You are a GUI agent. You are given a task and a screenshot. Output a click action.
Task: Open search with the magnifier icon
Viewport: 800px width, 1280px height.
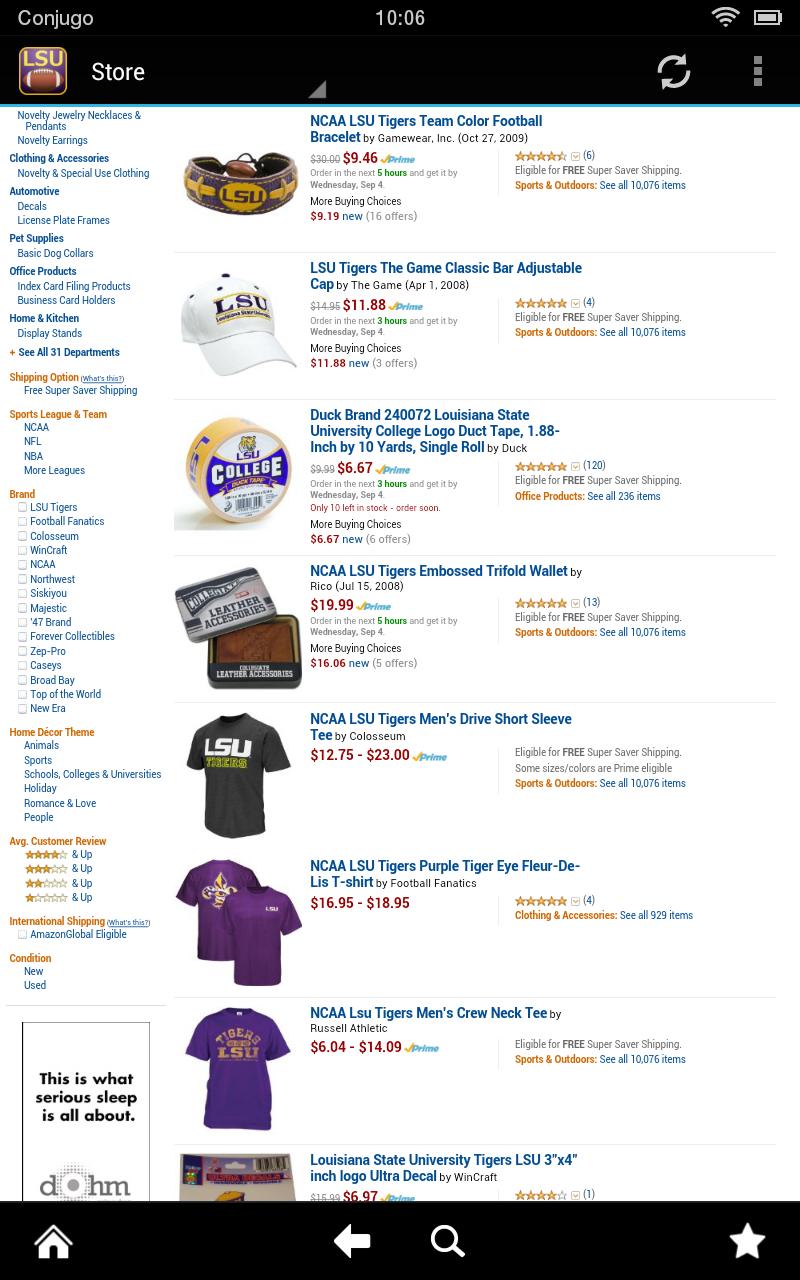448,1241
